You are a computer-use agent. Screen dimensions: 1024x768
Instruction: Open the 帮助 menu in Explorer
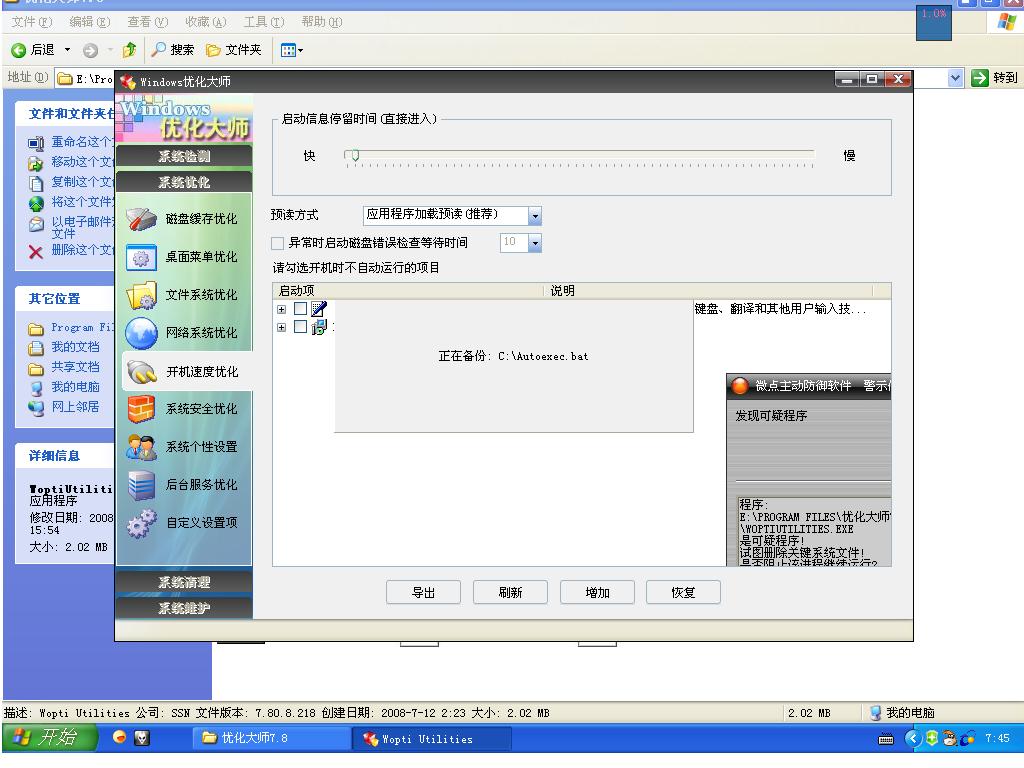point(322,22)
